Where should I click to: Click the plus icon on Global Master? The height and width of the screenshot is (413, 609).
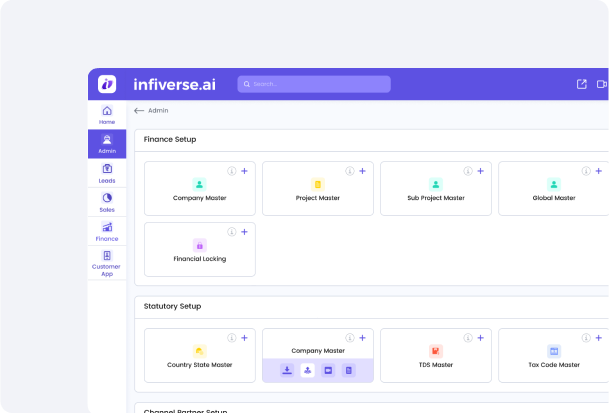599,171
